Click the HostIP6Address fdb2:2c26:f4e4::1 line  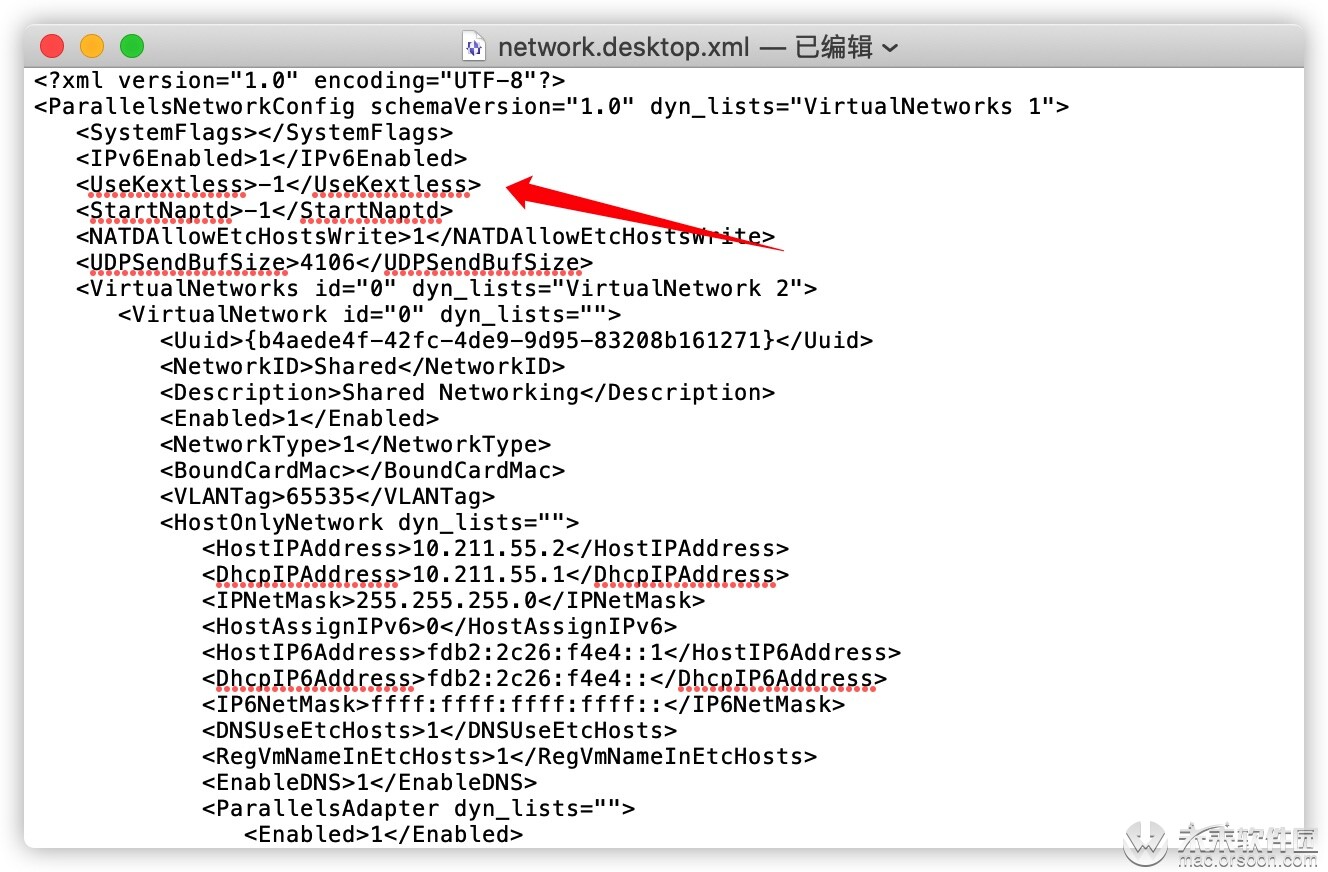(551, 652)
